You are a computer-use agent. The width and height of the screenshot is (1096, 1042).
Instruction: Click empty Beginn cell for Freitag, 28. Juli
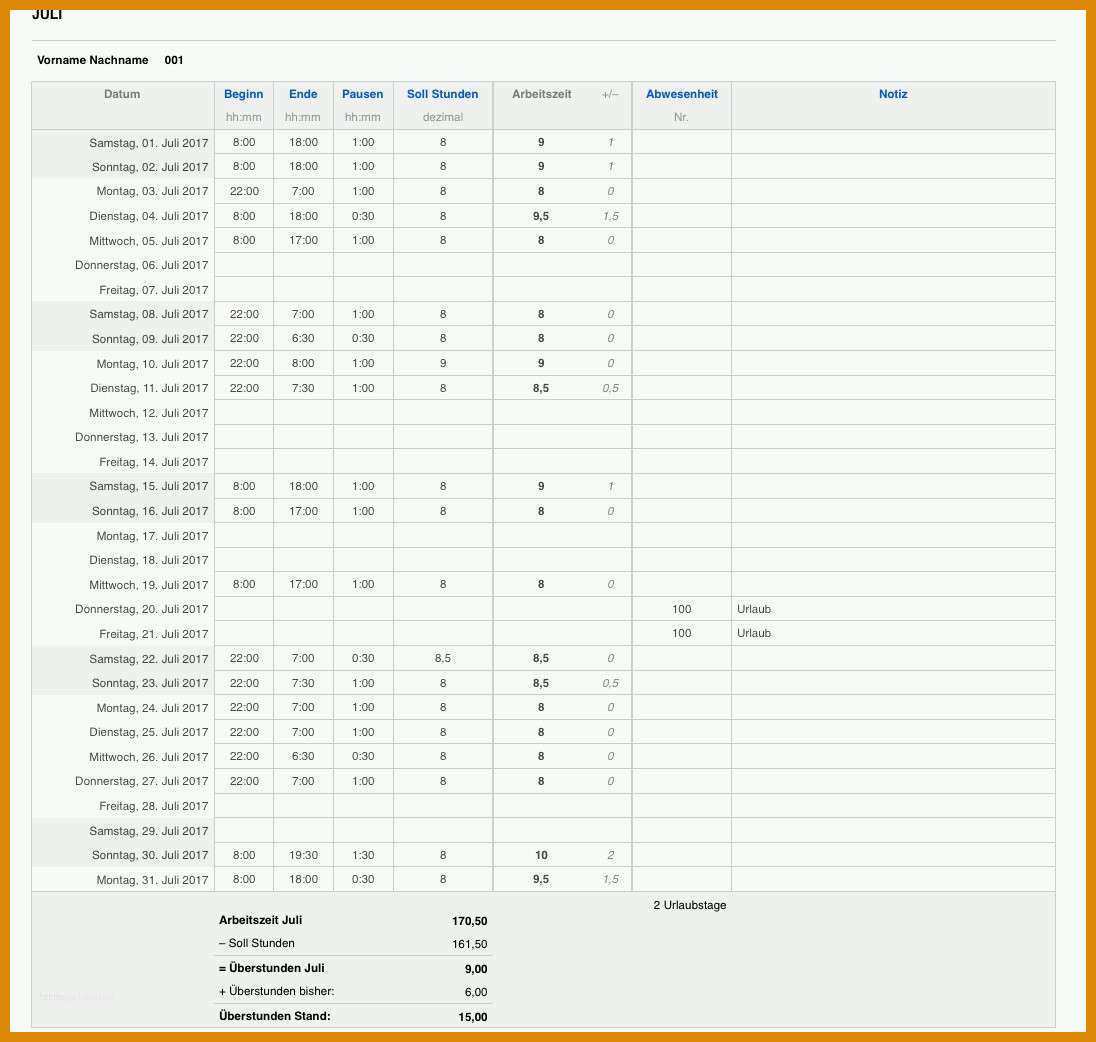pos(243,806)
